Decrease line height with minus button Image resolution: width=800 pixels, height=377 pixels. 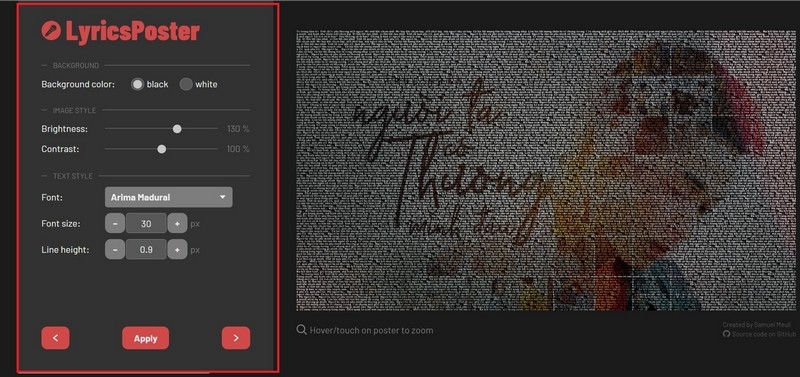tap(115, 249)
